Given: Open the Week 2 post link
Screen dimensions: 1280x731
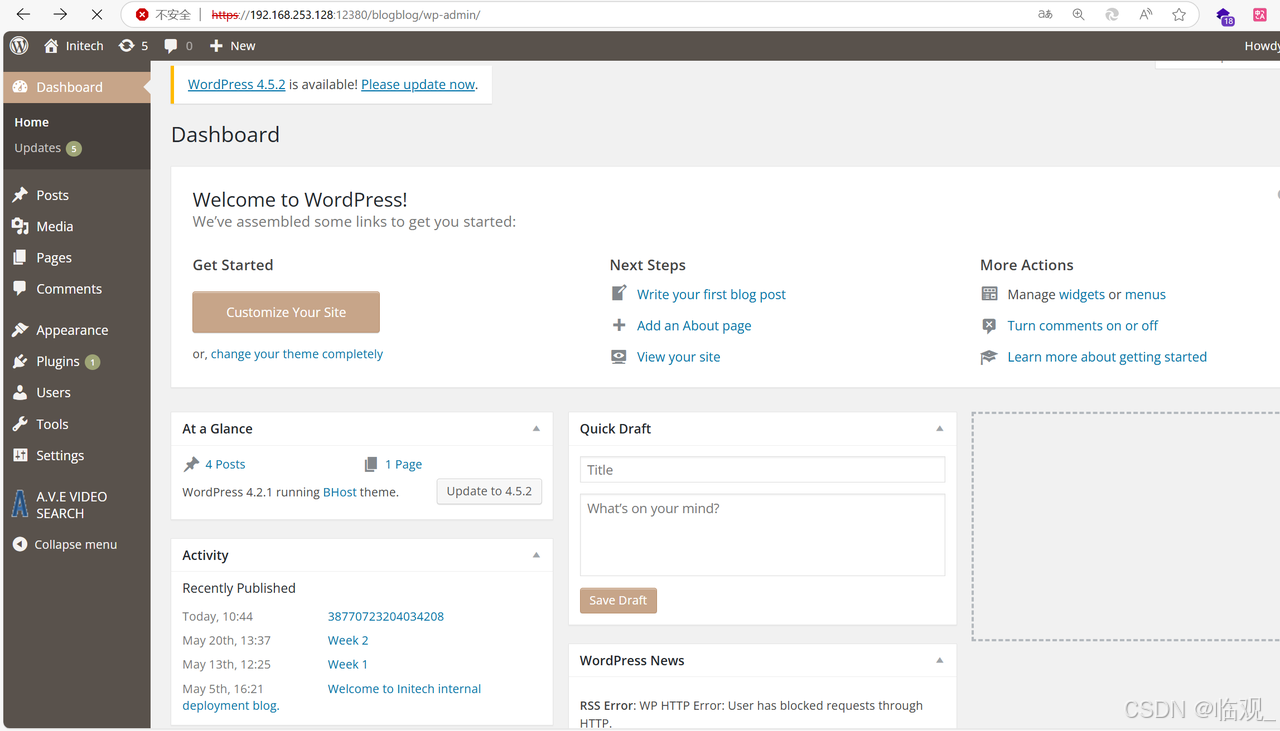Looking at the screenshot, I should click(348, 640).
